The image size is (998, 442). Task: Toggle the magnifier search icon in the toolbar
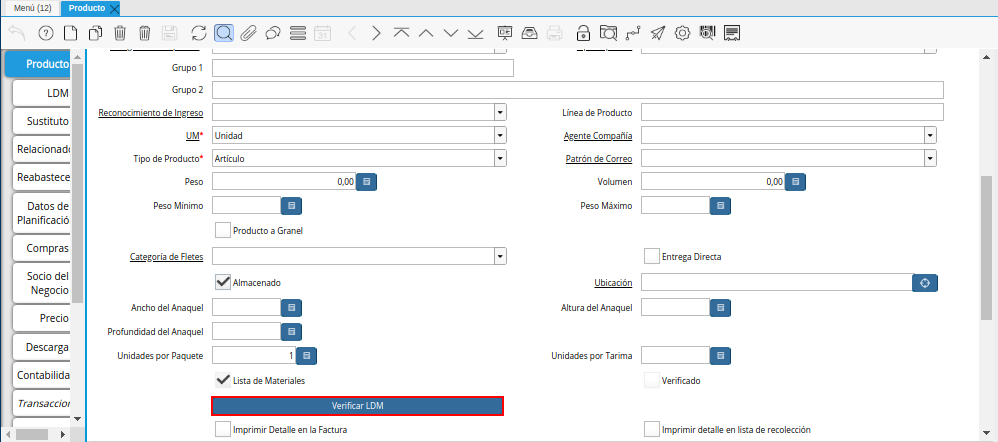click(x=224, y=33)
